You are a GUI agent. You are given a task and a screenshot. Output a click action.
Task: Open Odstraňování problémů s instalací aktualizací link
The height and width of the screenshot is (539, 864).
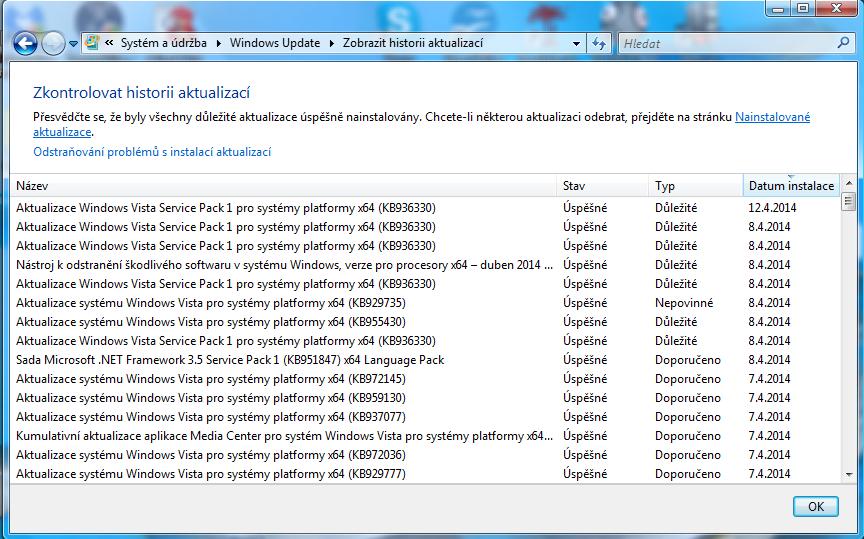click(x=152, y=152)
